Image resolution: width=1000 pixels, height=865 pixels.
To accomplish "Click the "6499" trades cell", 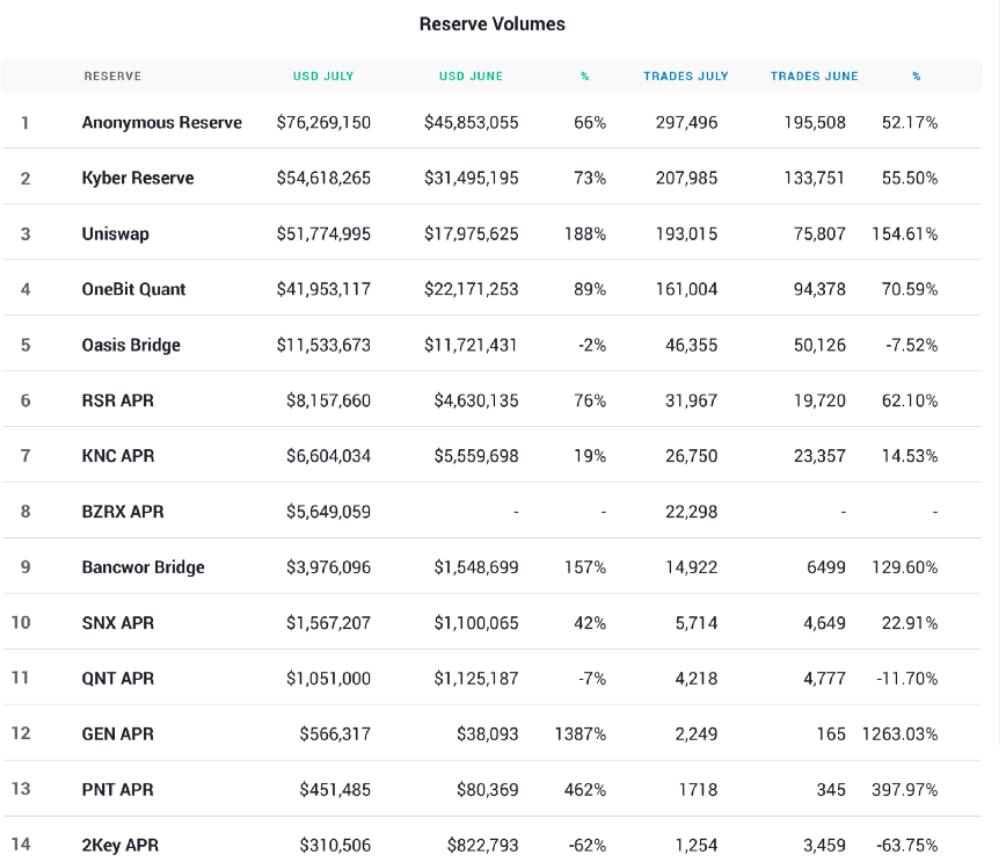I will [826, 567].
